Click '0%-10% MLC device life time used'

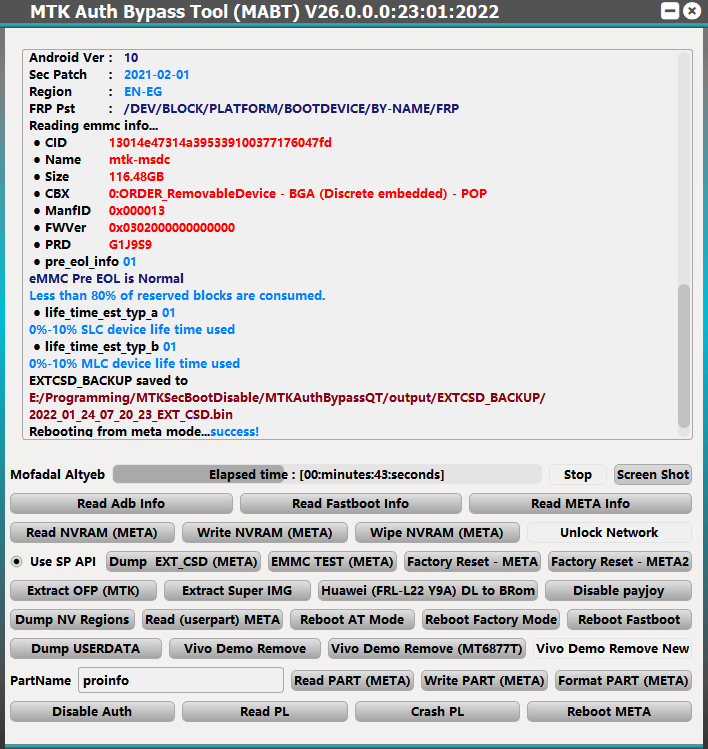[x=134, y=364]
